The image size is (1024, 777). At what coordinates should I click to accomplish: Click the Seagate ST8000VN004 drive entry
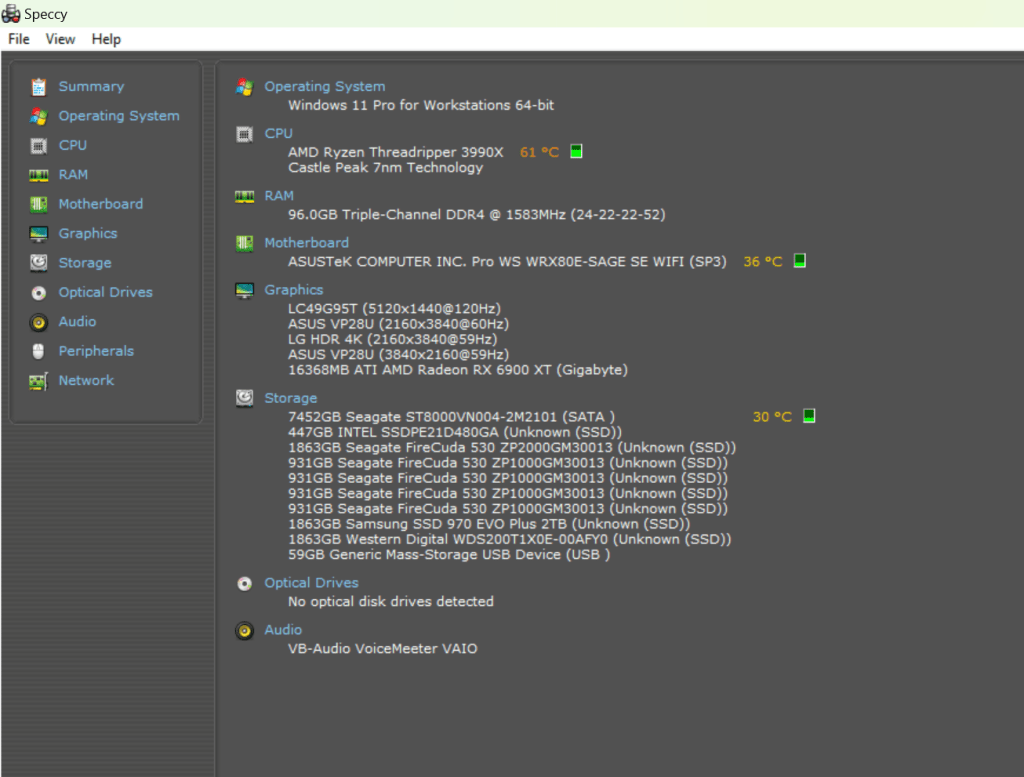pyautogui.click(x=451, y=417)
